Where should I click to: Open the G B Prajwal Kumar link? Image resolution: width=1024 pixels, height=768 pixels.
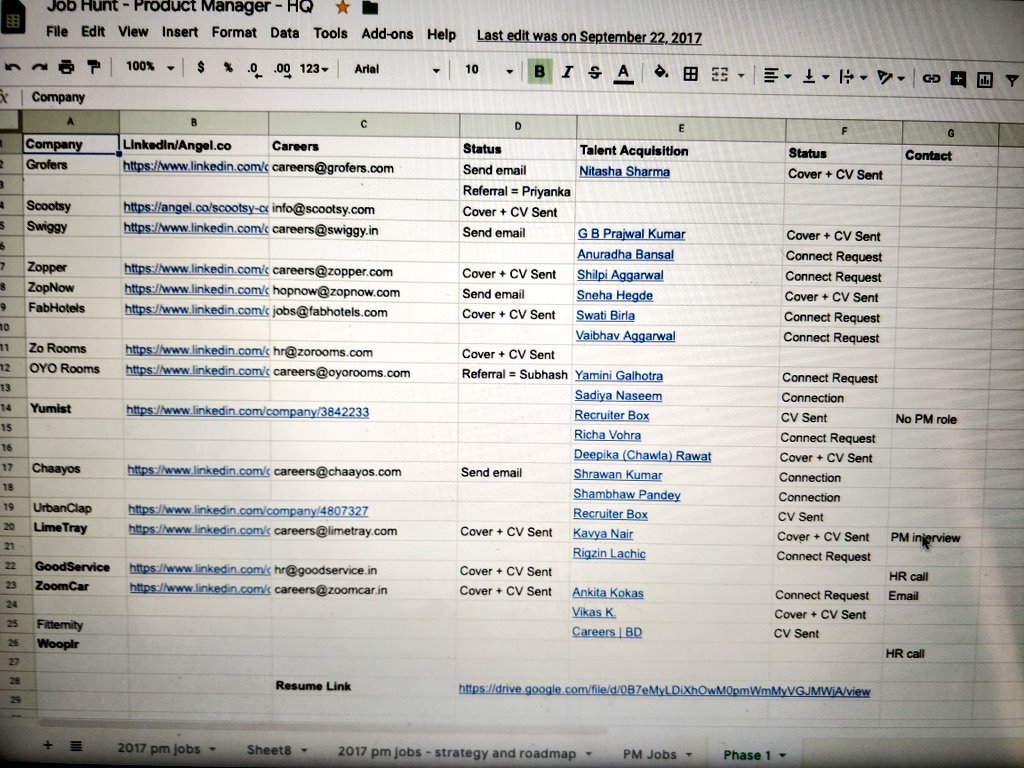632,234
